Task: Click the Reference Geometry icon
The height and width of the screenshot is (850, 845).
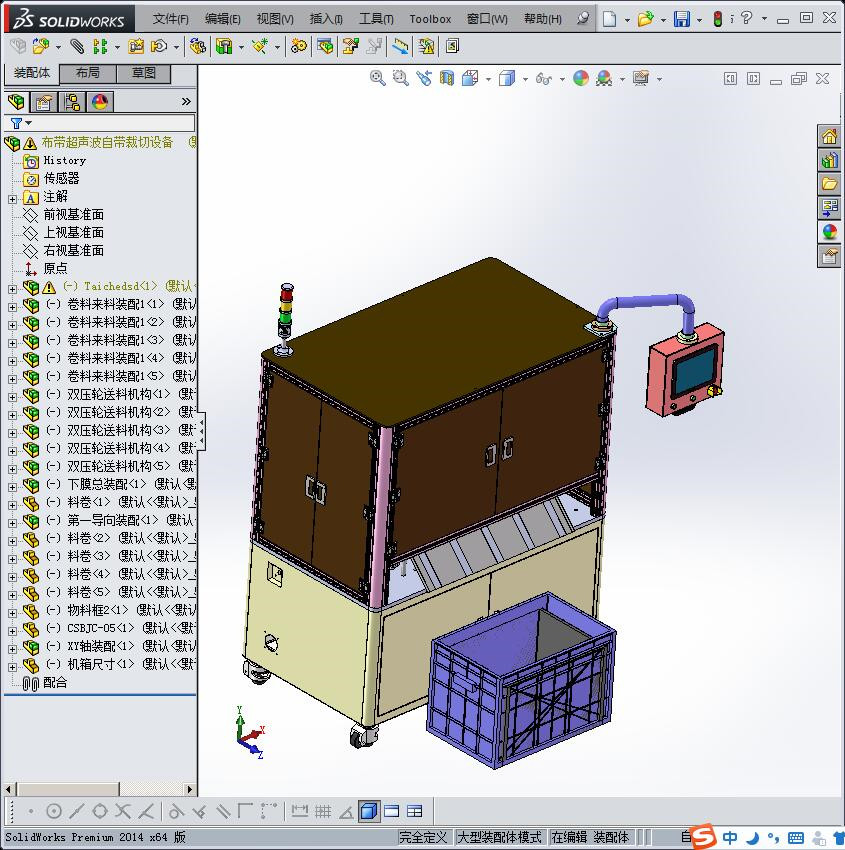Action: 260,47
